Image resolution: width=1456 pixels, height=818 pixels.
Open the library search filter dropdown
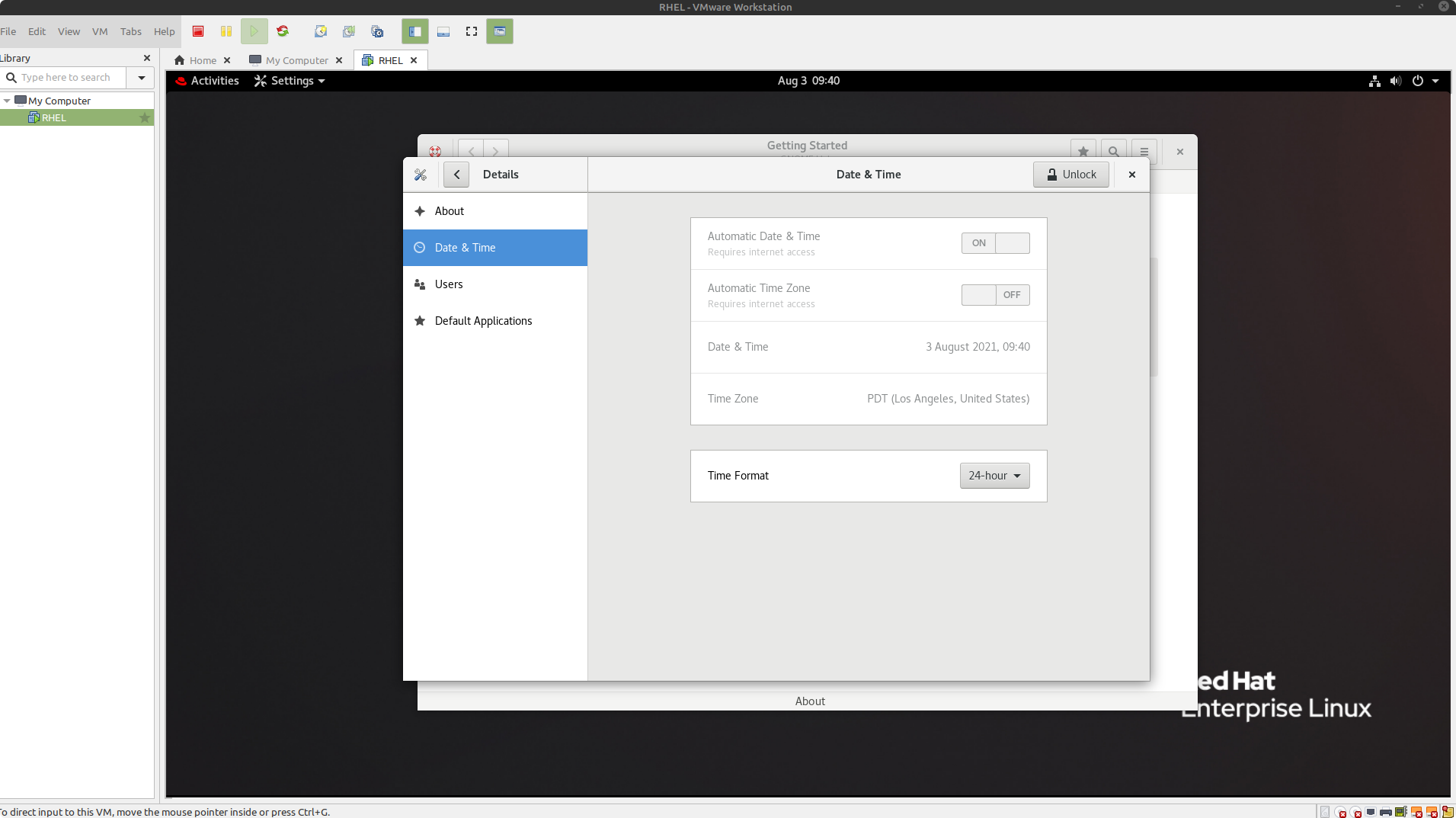click(x=141, y=78)
